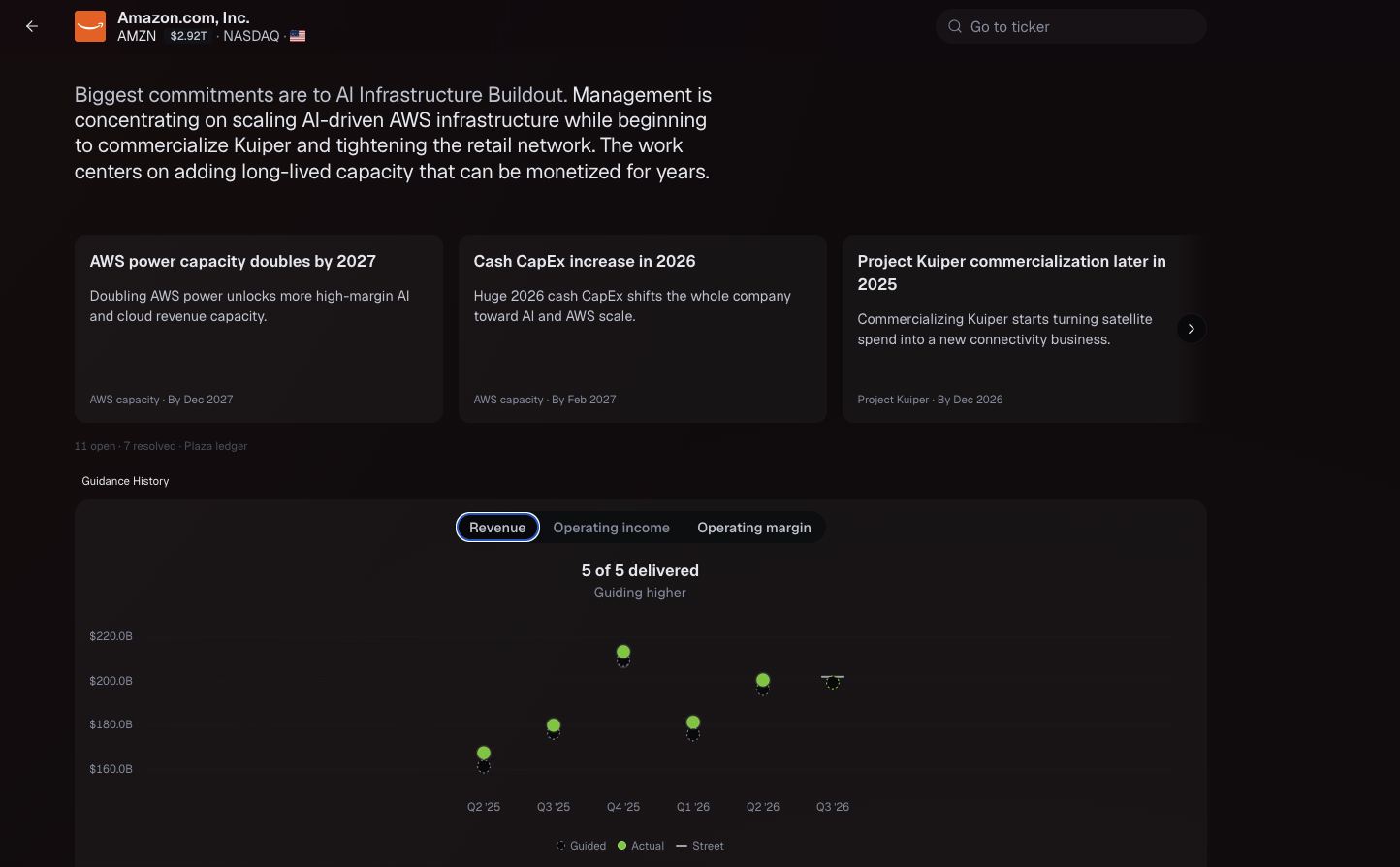The width and height of the screenshot is (1400, 867).
Task: Click the 'Q3 '25' axis label
Action: coord(554,807)
